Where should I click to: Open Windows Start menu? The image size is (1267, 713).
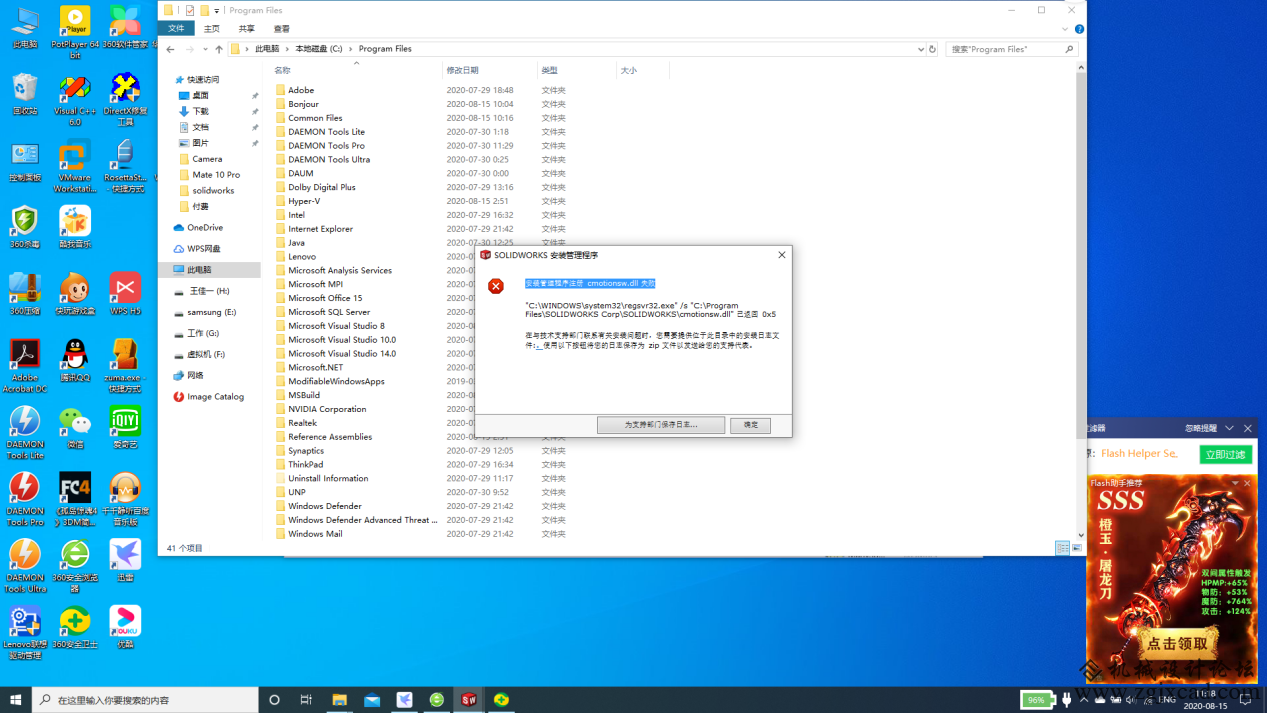point(15,700)
